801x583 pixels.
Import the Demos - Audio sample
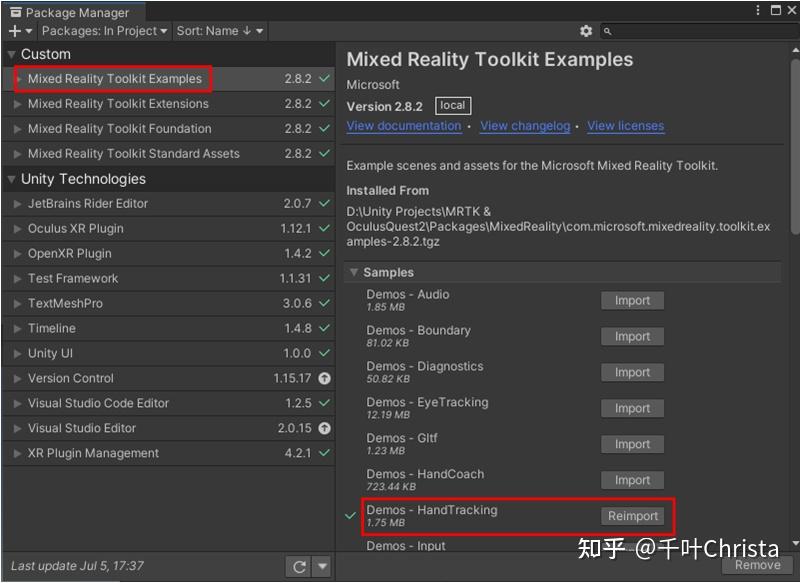[x=632, y=300]
